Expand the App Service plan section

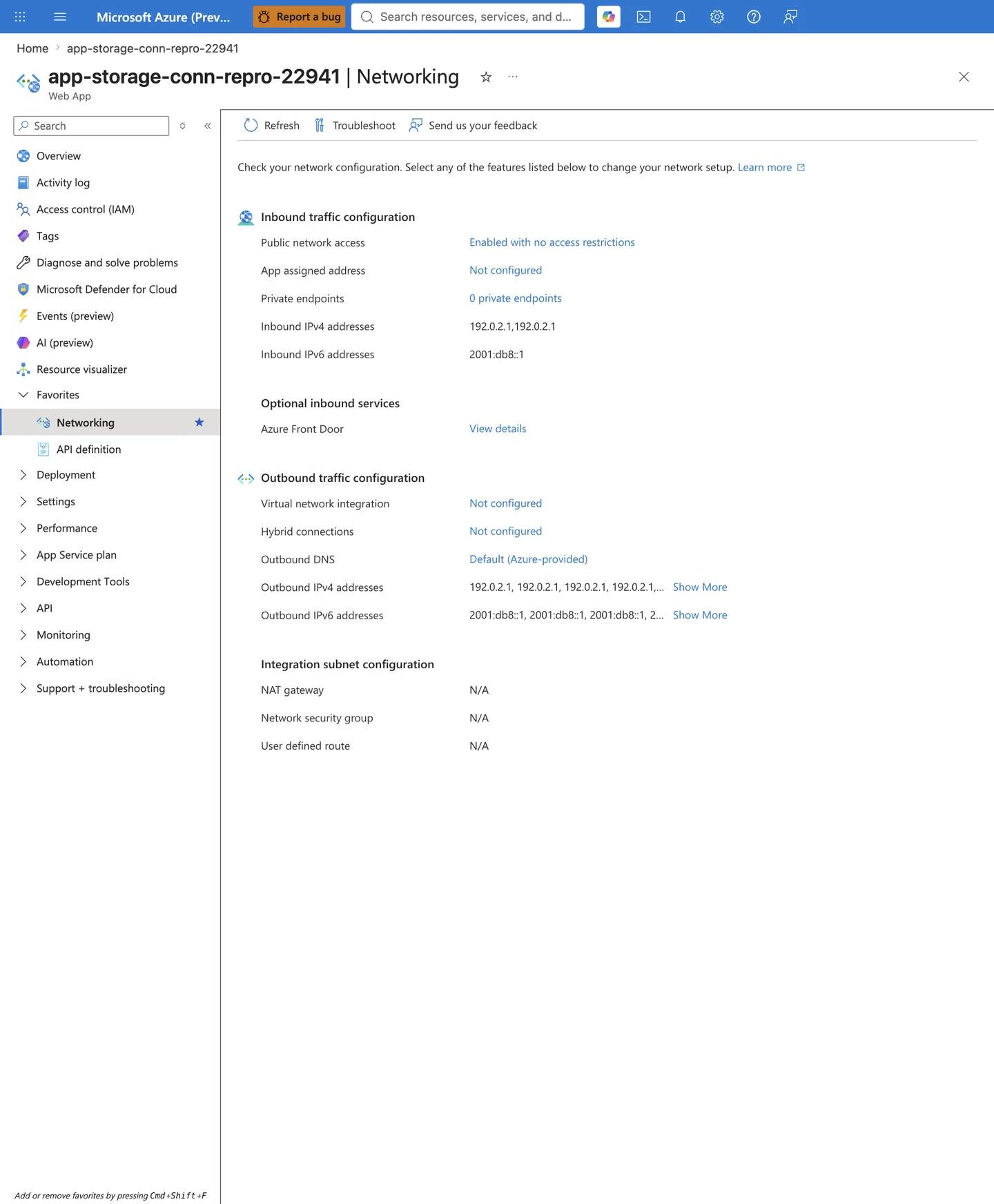(23, 555)
